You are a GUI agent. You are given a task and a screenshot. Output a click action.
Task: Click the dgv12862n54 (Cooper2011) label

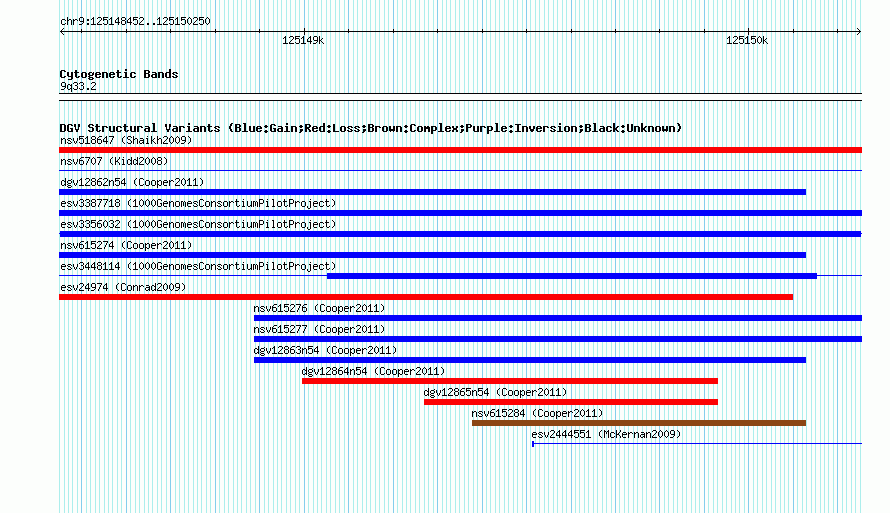click(x=132, y=182)
